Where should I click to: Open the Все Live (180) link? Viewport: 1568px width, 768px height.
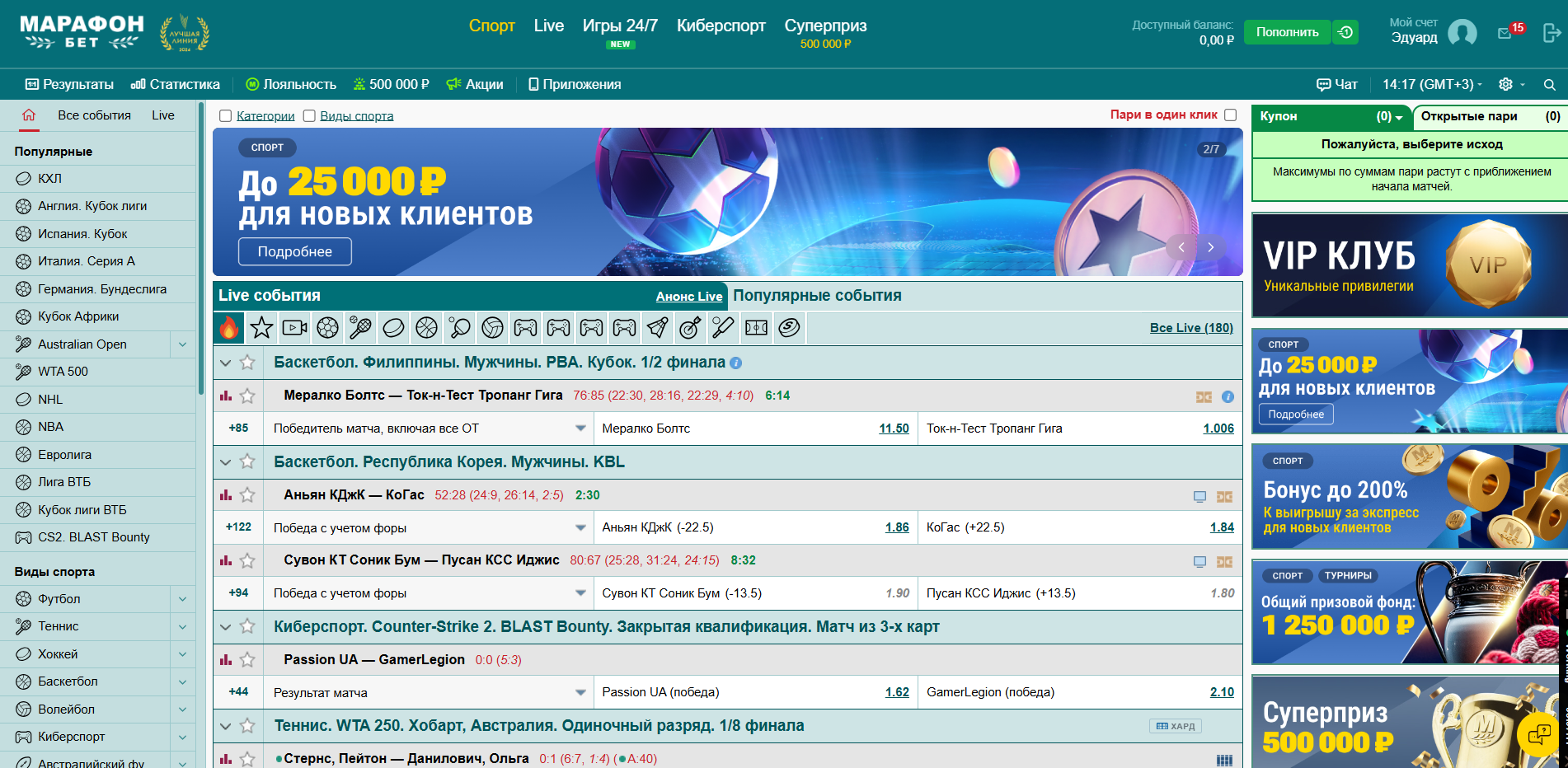(1190, 328)
